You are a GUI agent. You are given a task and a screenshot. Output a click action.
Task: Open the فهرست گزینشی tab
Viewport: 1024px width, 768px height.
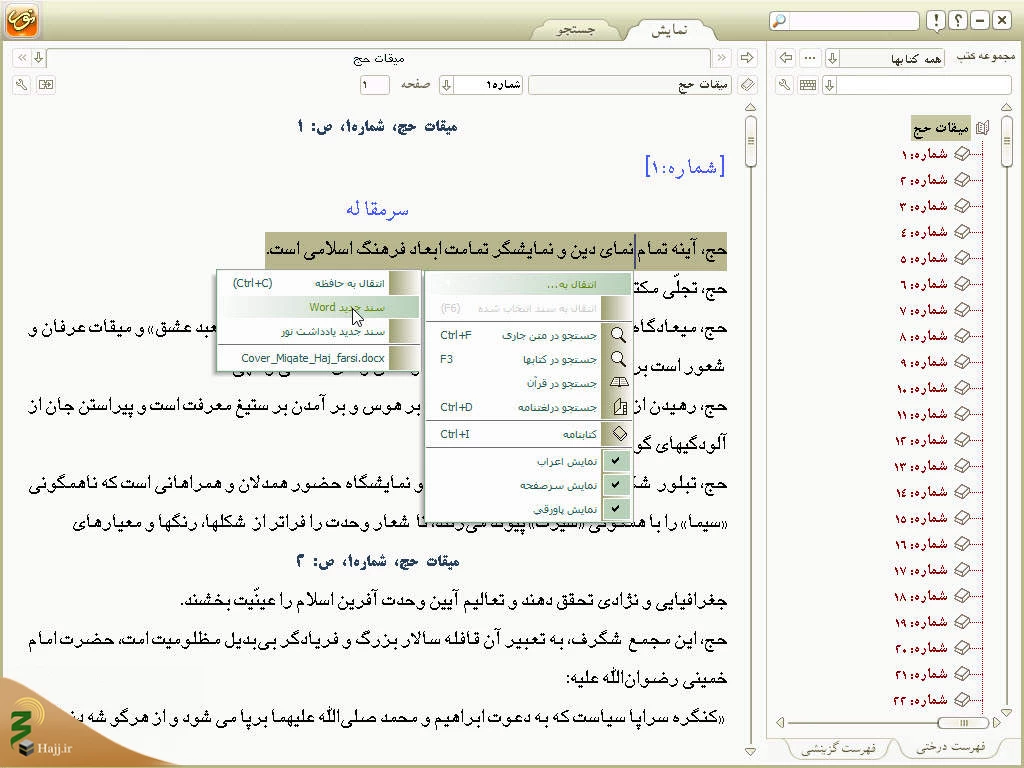click(838, 748)
